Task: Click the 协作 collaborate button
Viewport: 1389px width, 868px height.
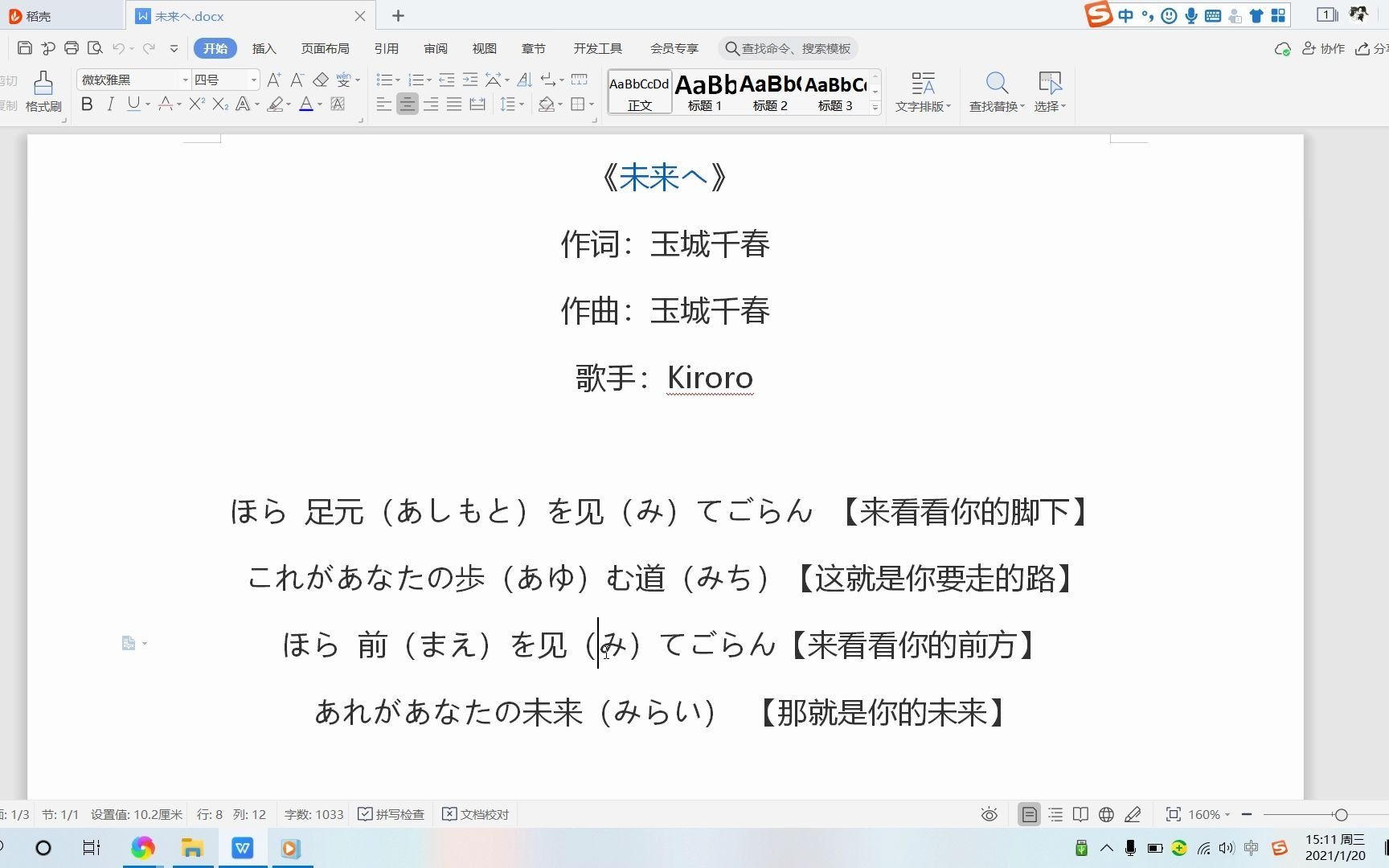Action: pos(1323,48)
